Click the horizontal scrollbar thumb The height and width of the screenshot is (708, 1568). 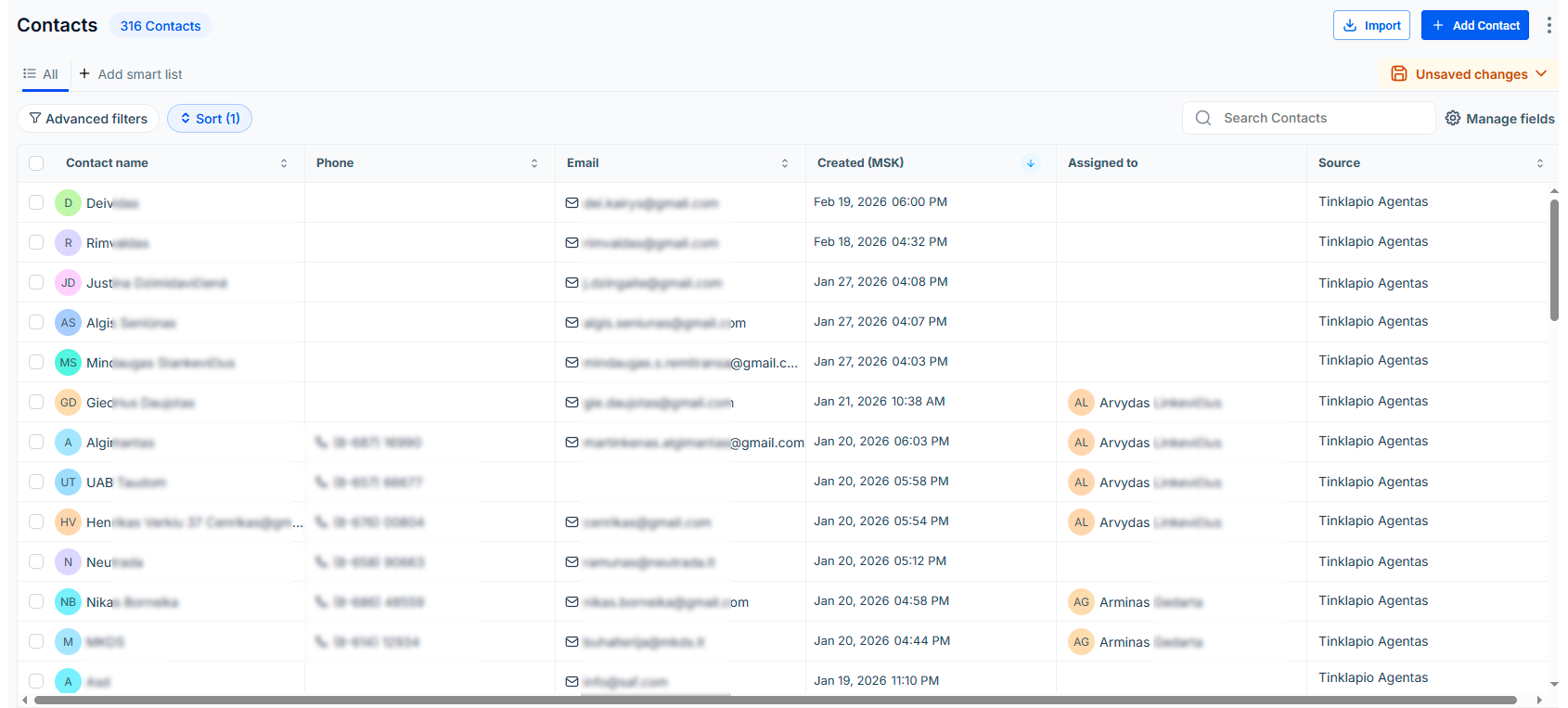[775, 700]
